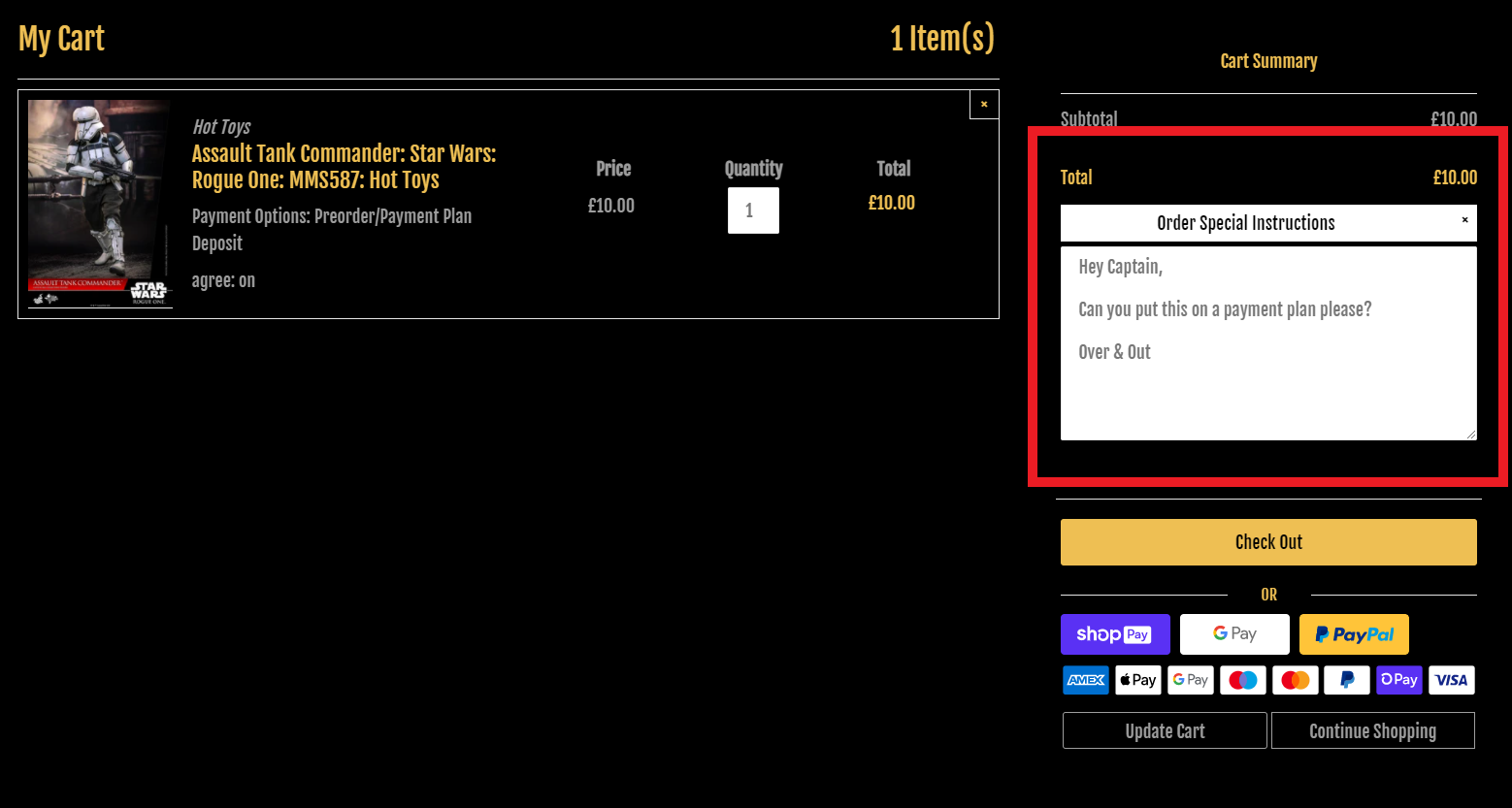The height and width of the screenshot is (808, 1512).
Task: Click the Maestro payment icon
Action: (1243, 680)
